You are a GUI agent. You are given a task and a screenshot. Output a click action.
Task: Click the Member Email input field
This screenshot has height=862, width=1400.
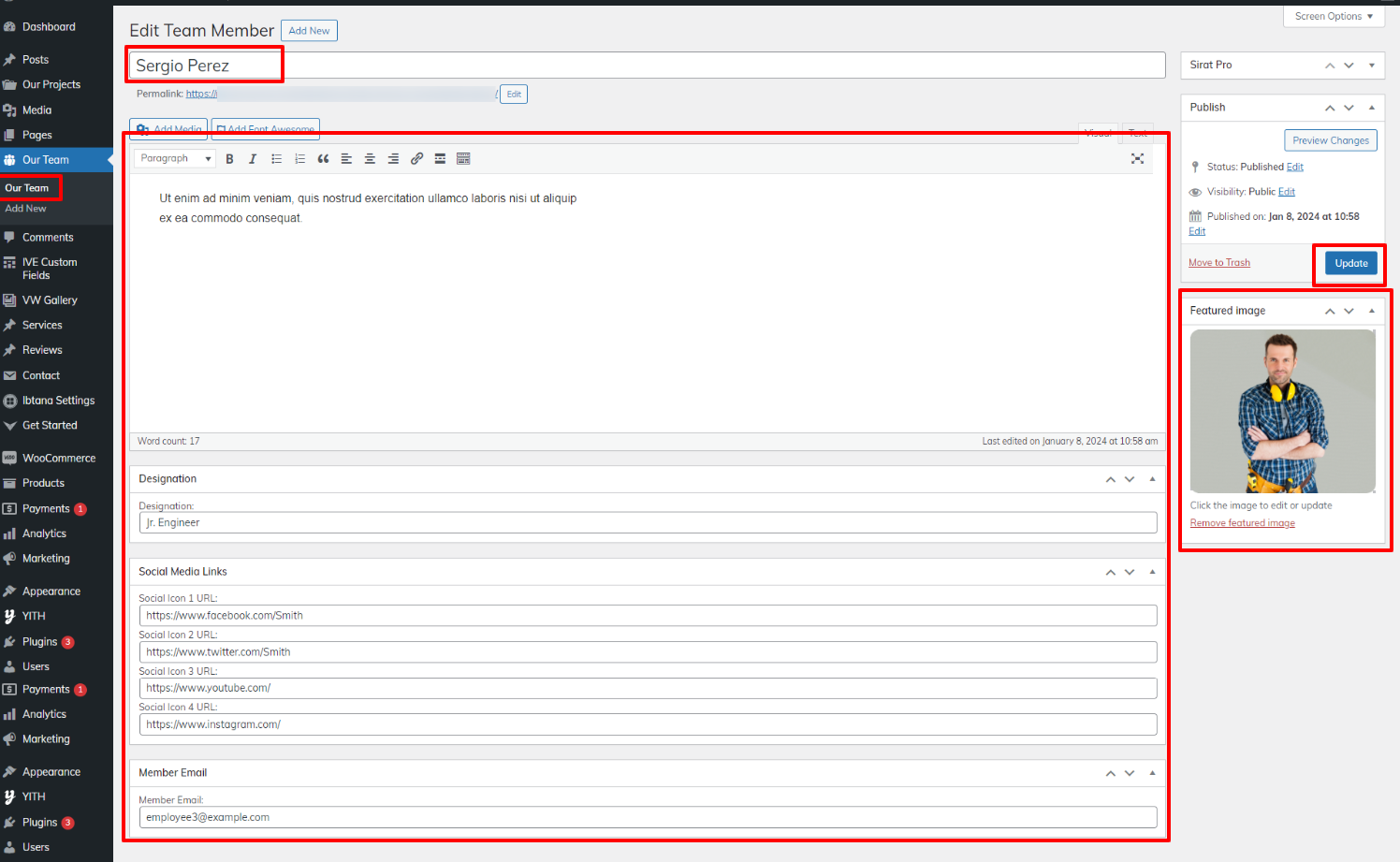[x=648, y=817]
